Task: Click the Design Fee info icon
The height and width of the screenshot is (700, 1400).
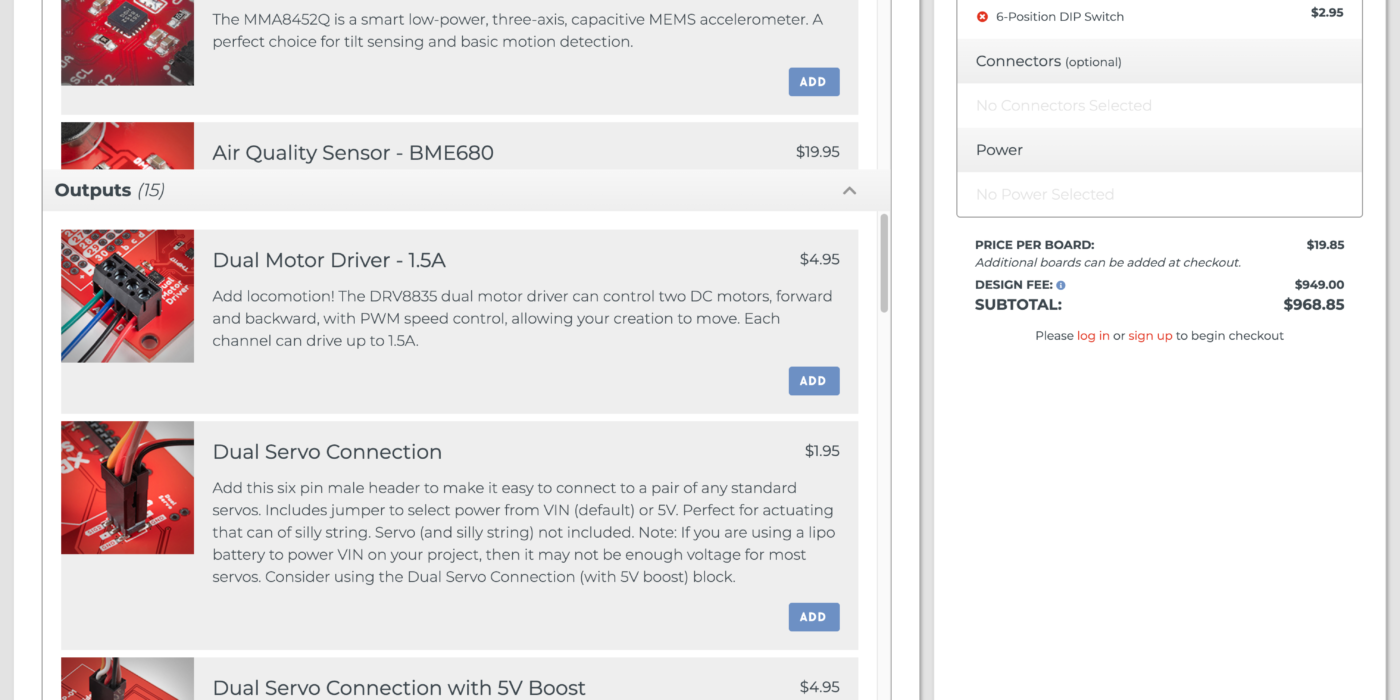Action: coord(1061,285)
